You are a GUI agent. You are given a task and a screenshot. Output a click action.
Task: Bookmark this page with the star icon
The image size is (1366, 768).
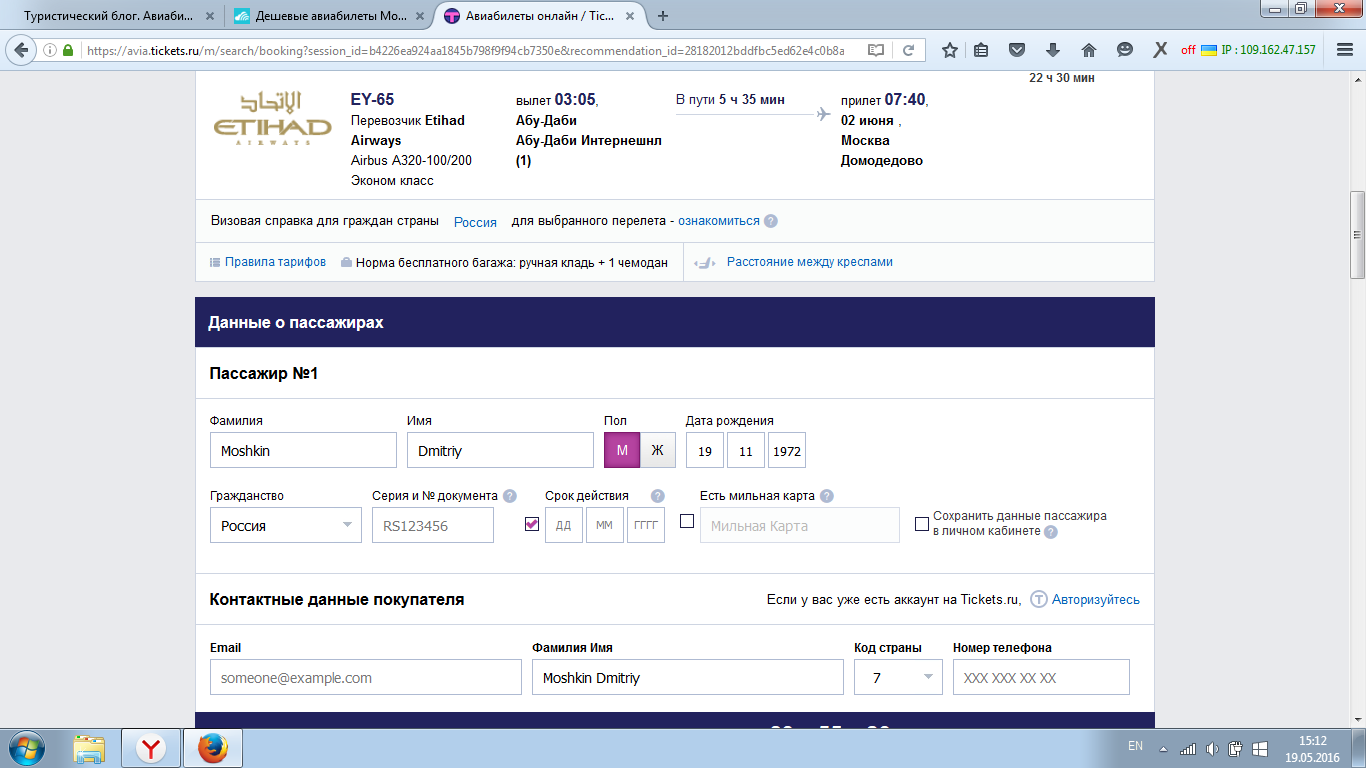coord(950,50)
